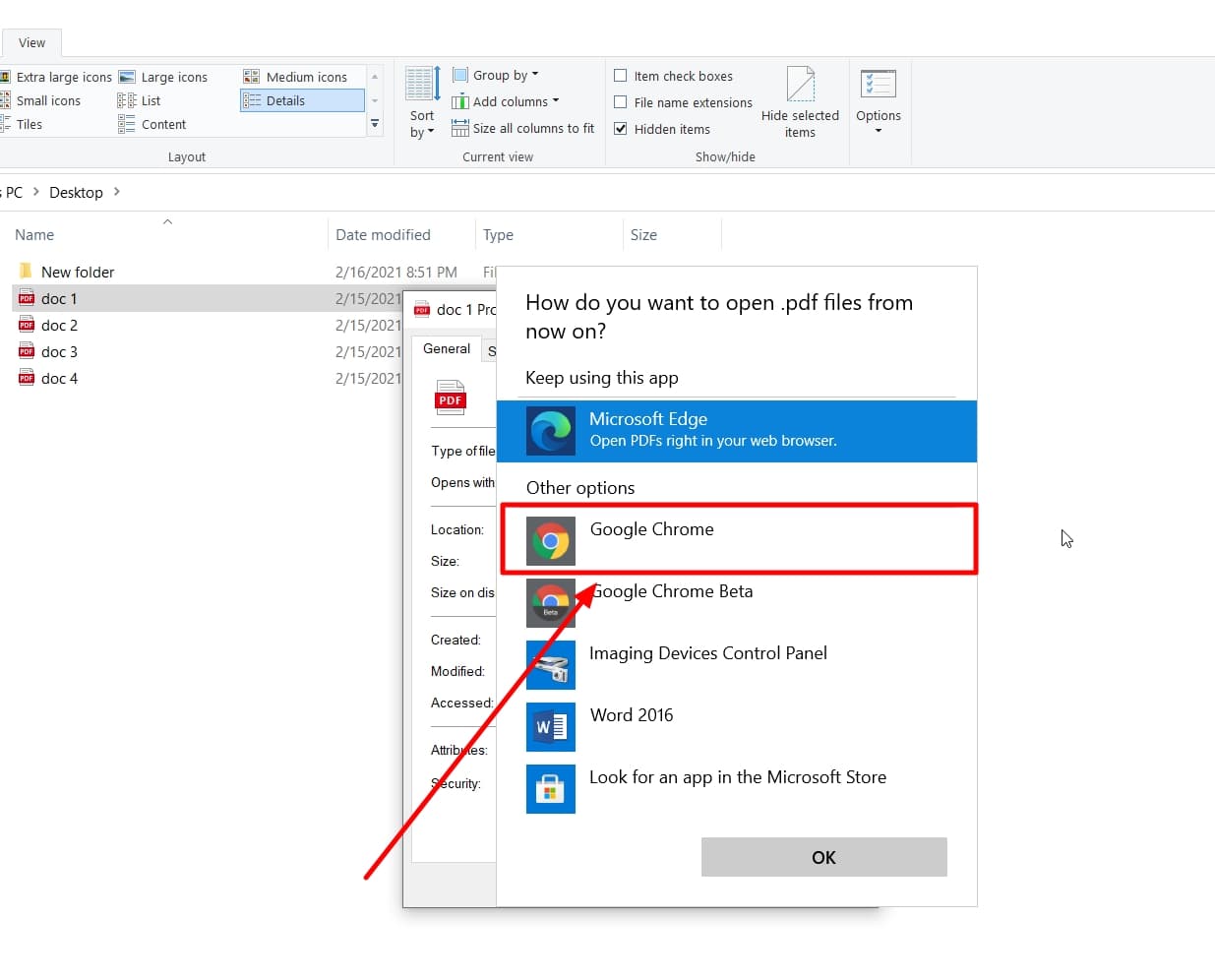Enable Item check boxes
Screen dimensions: 1215x980
[x=621, y=75]
